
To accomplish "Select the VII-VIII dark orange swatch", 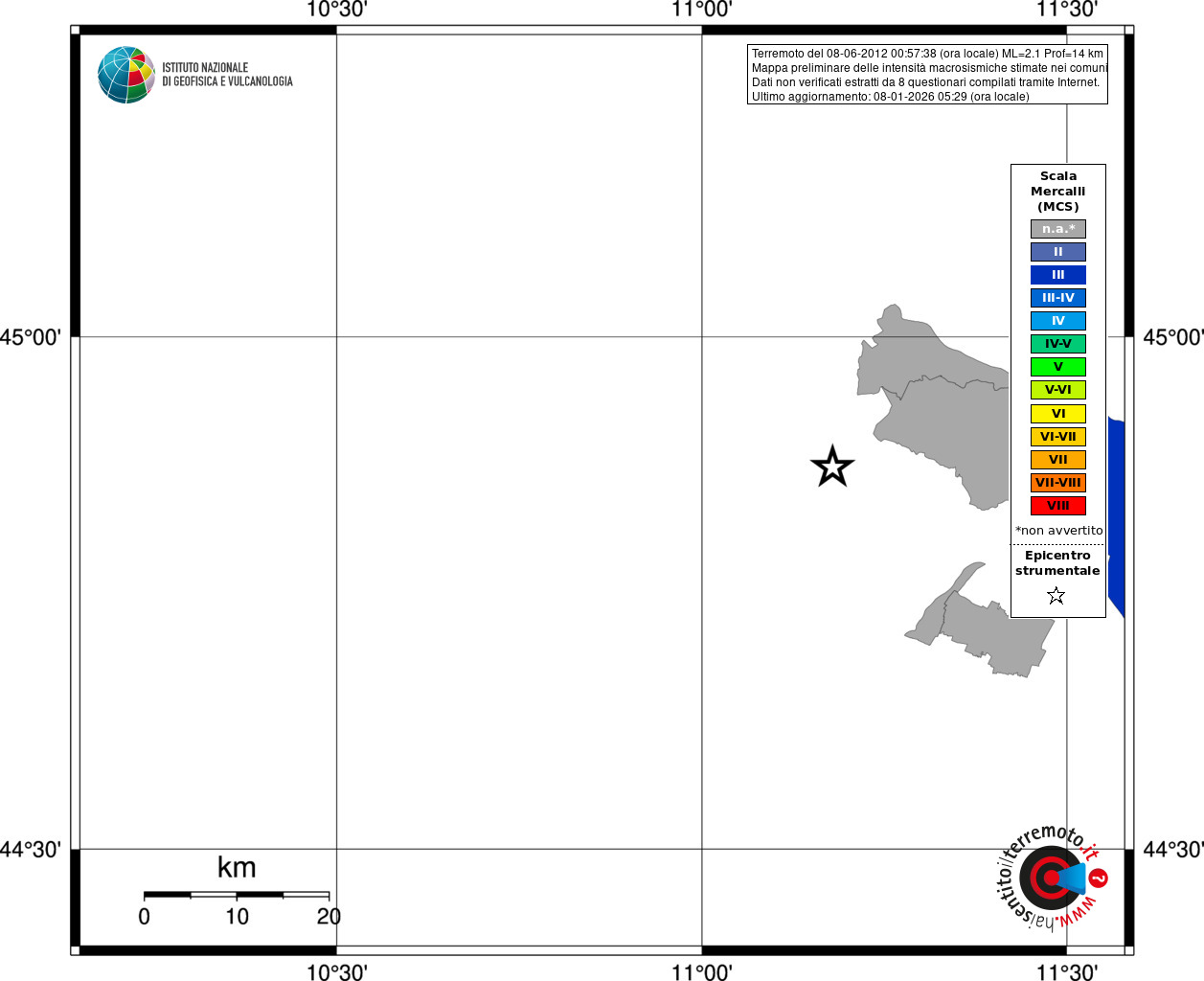I will point(1058,483).
